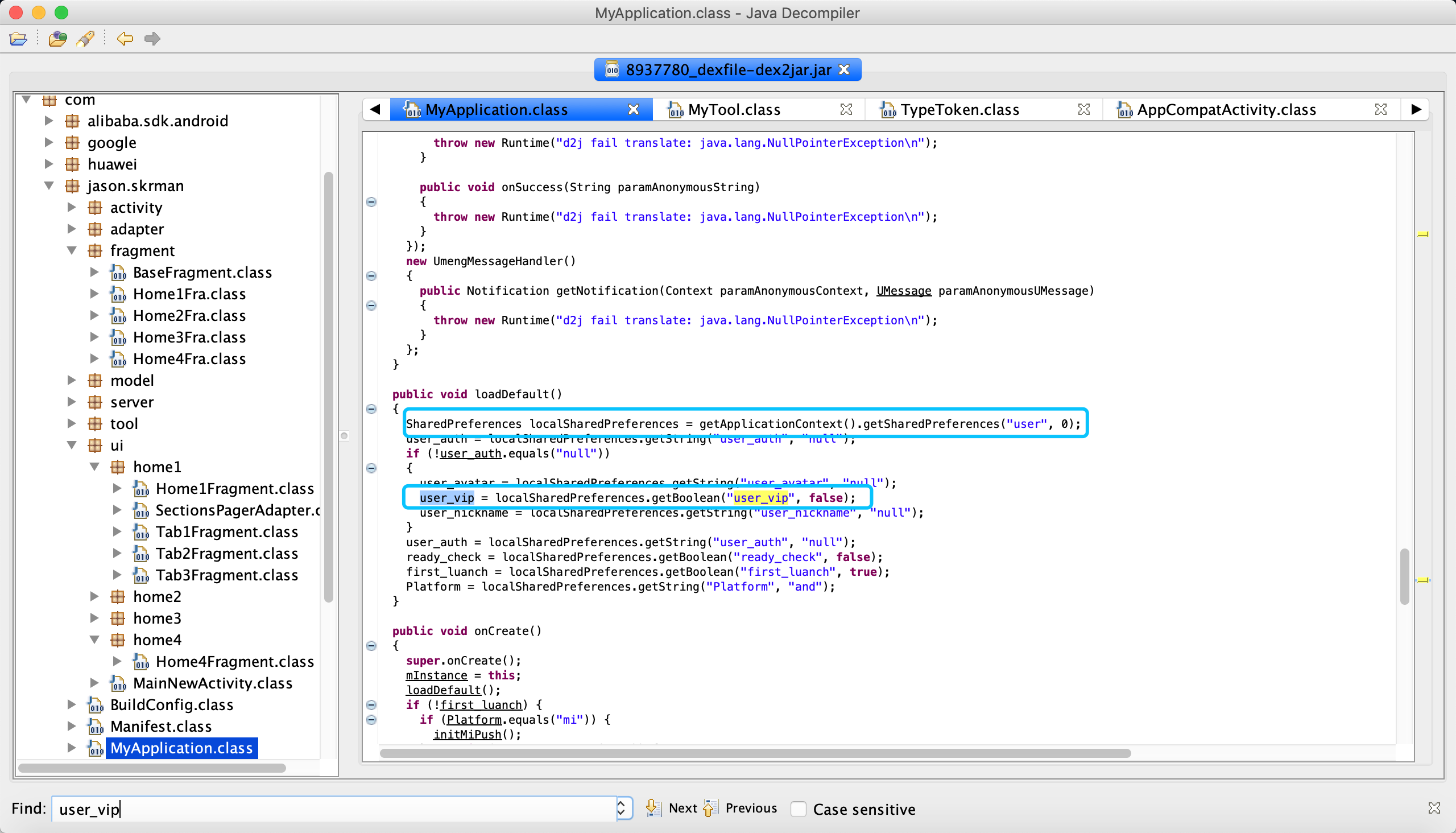Click the Home1Fra.class file icon
The width and height of the screenshot is (1456, 833).
click(118, 295)
